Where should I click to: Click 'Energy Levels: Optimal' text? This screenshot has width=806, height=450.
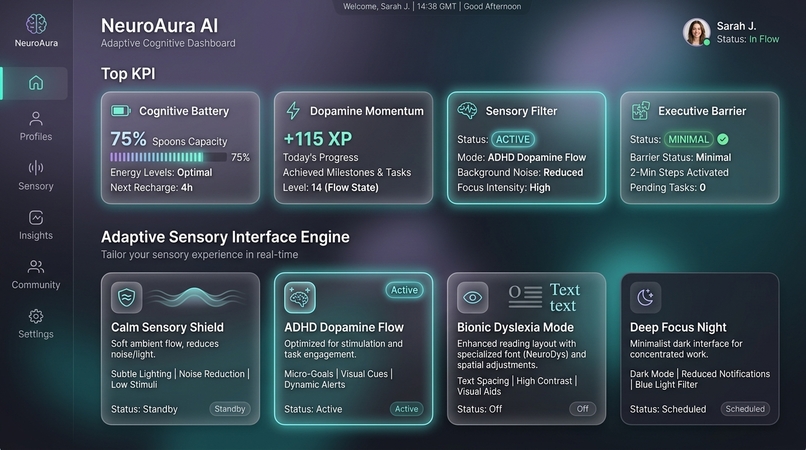(x=161, y=172)
